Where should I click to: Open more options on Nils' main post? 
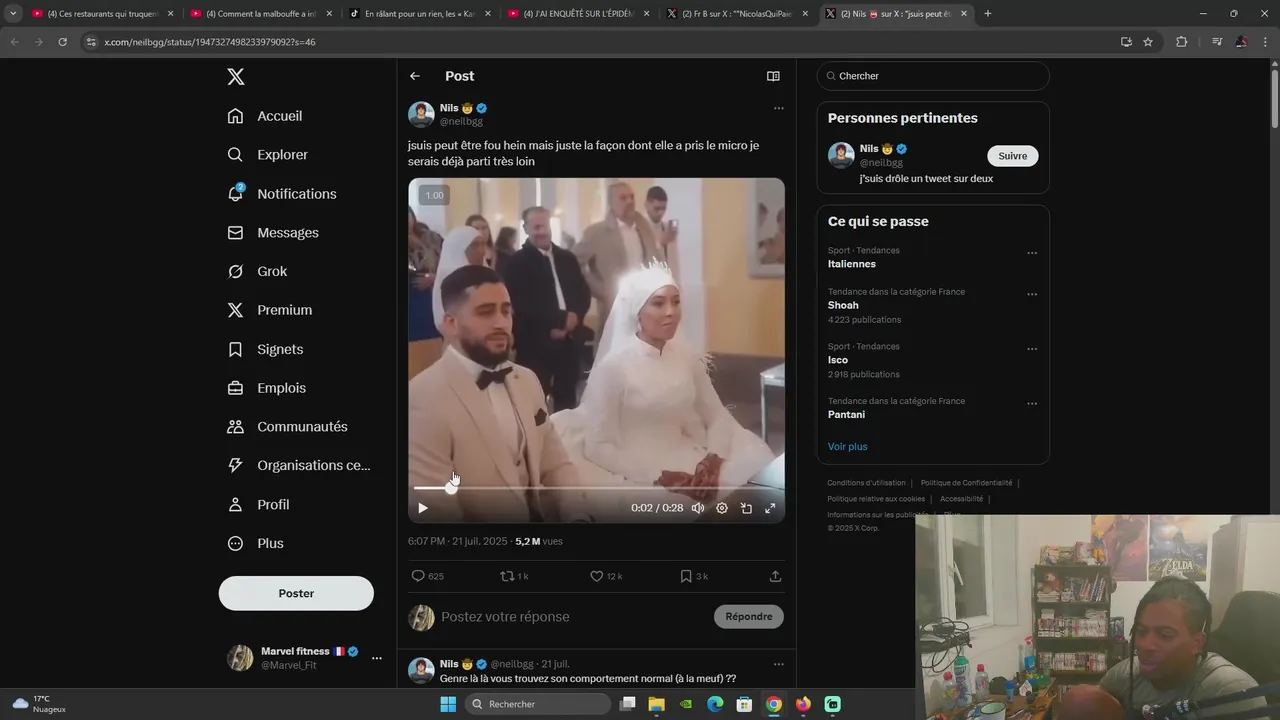[x=778, y=108]
